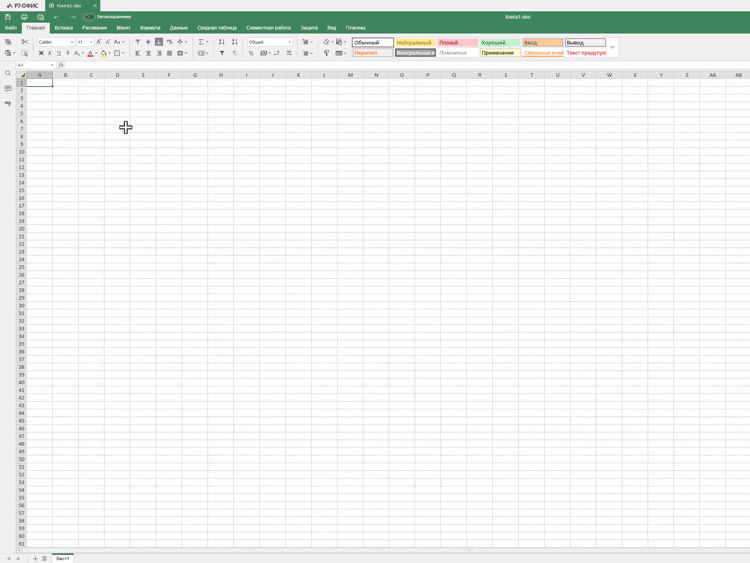Toggle underline Ч formatting
Viewport: 750px width, 563px height.
coord(59,53)
